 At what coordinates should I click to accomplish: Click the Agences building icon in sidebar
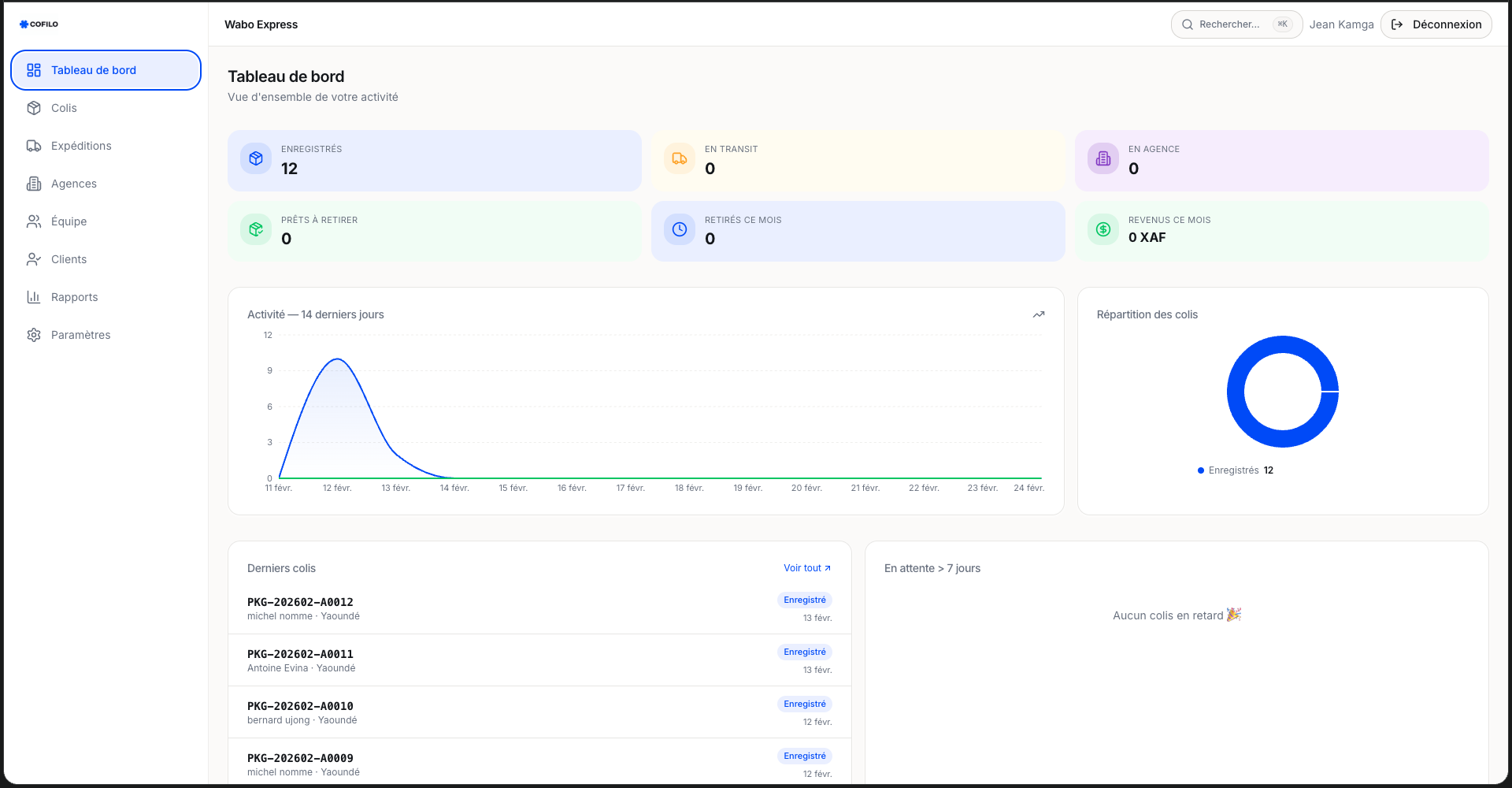tap(34, 184)
